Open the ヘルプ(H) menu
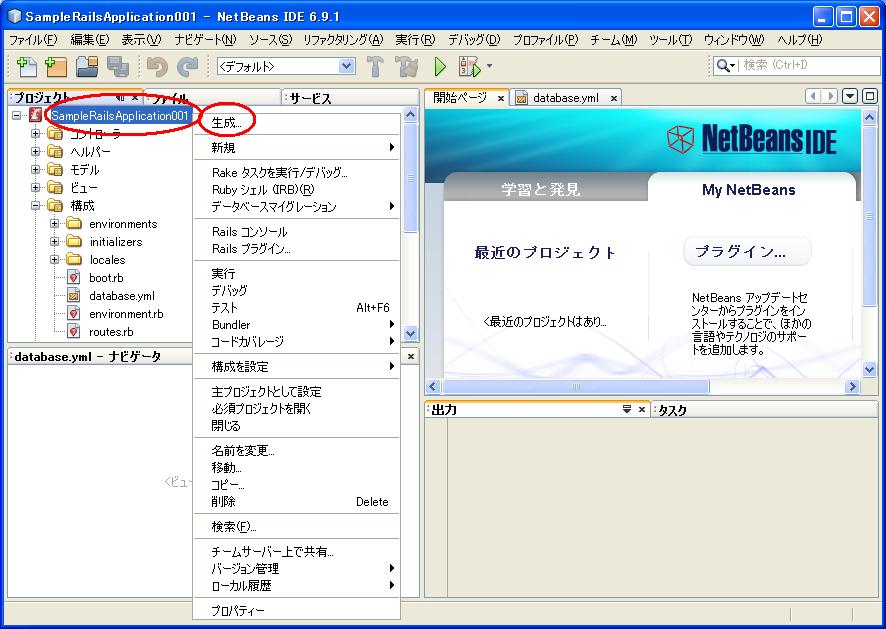 pyautogui.click(x=800, y=40)
